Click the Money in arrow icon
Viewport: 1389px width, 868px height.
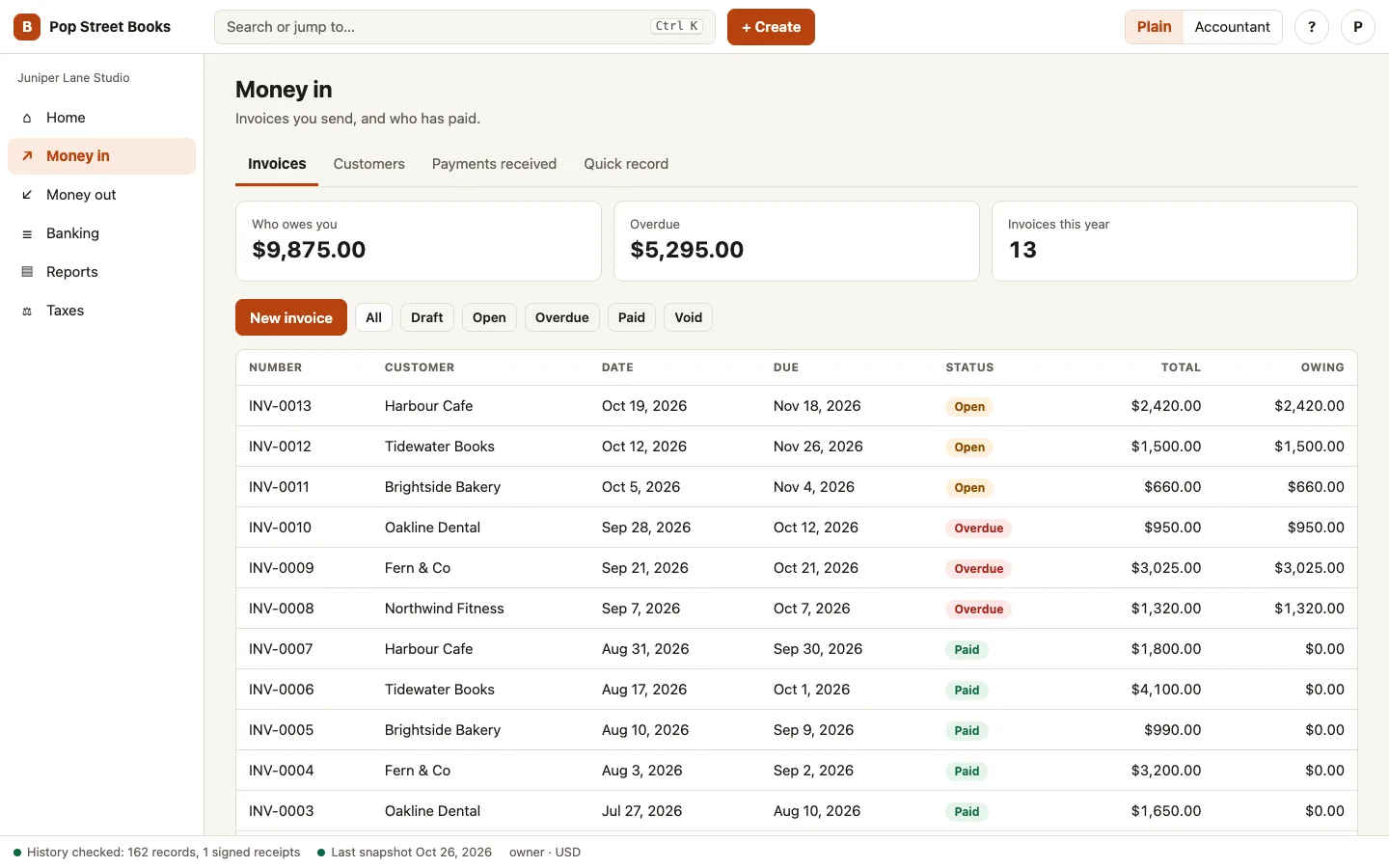coord(27,156)
